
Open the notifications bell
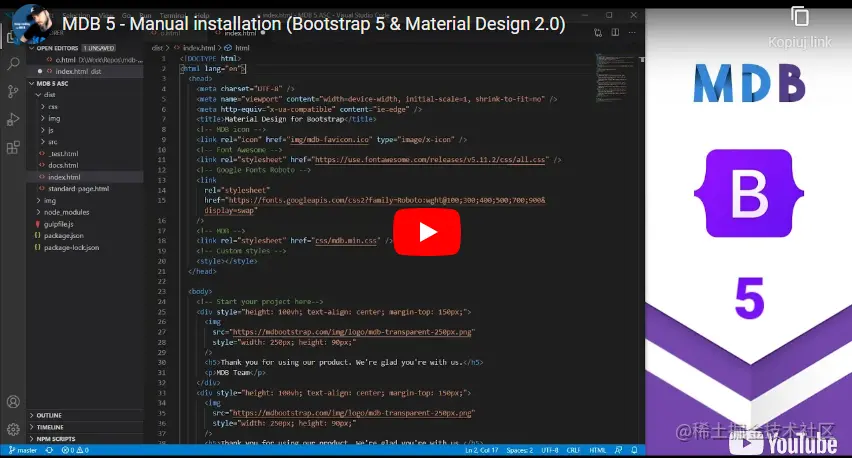tap(634, 450)
